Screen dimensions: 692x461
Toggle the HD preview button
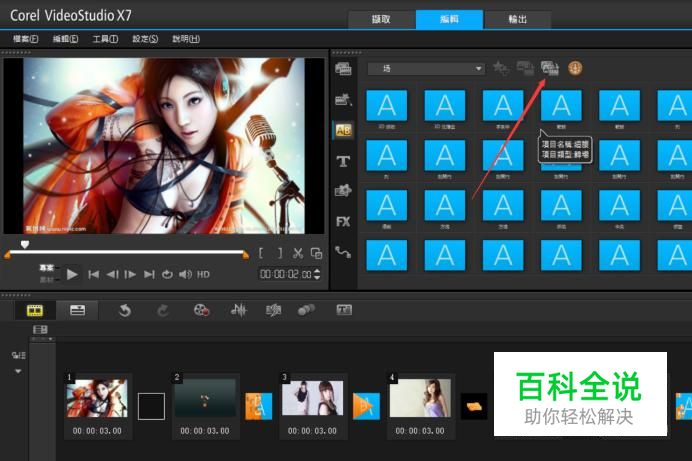point(203,274)
